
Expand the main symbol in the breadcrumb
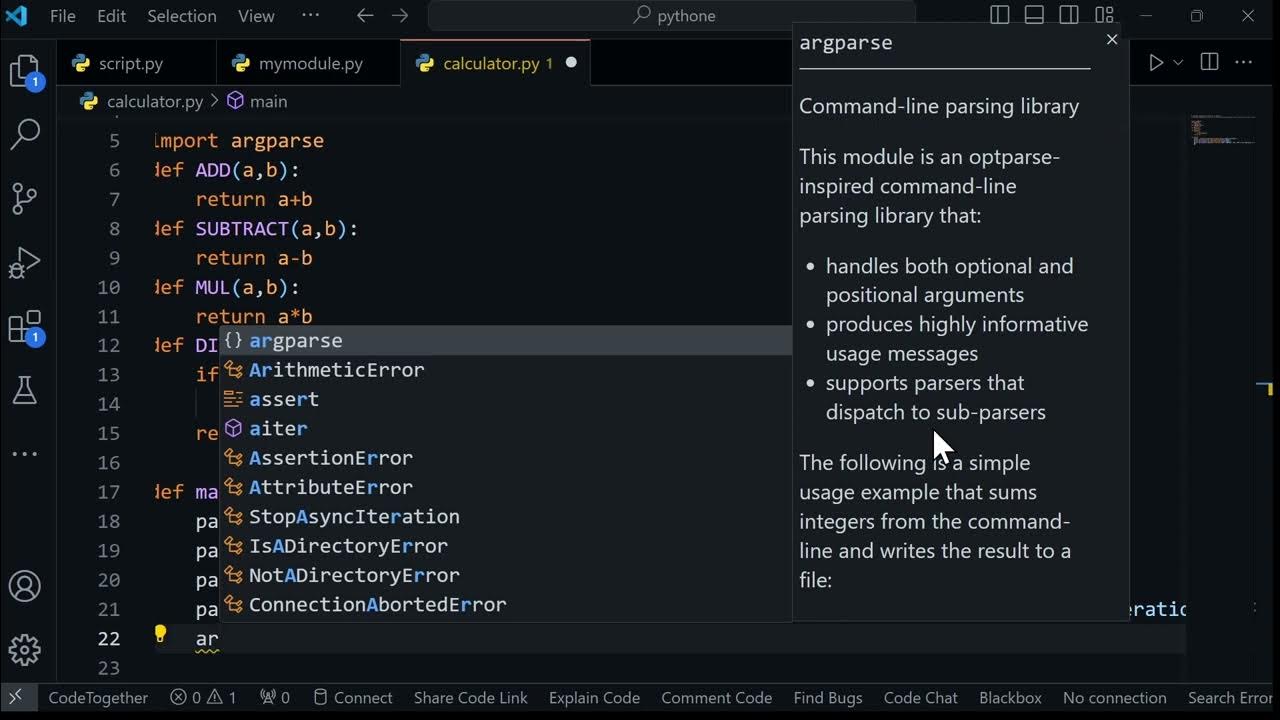pyautogui.click(x=257, y=101)
